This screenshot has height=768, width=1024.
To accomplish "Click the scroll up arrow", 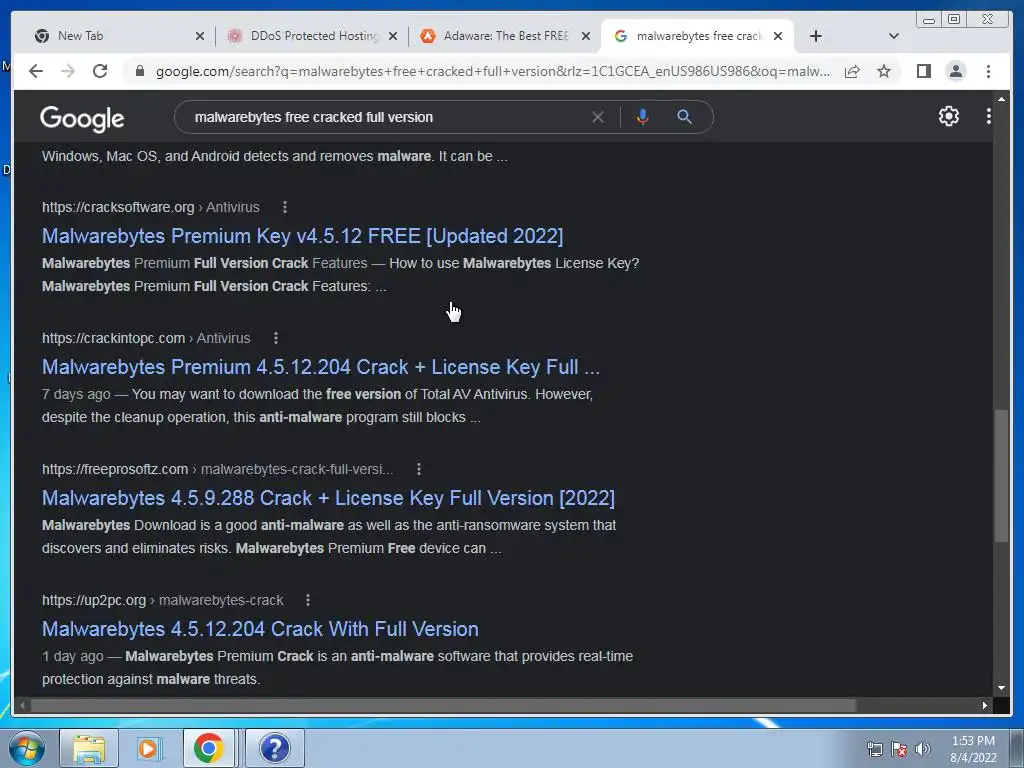I will click(1001, 99).
